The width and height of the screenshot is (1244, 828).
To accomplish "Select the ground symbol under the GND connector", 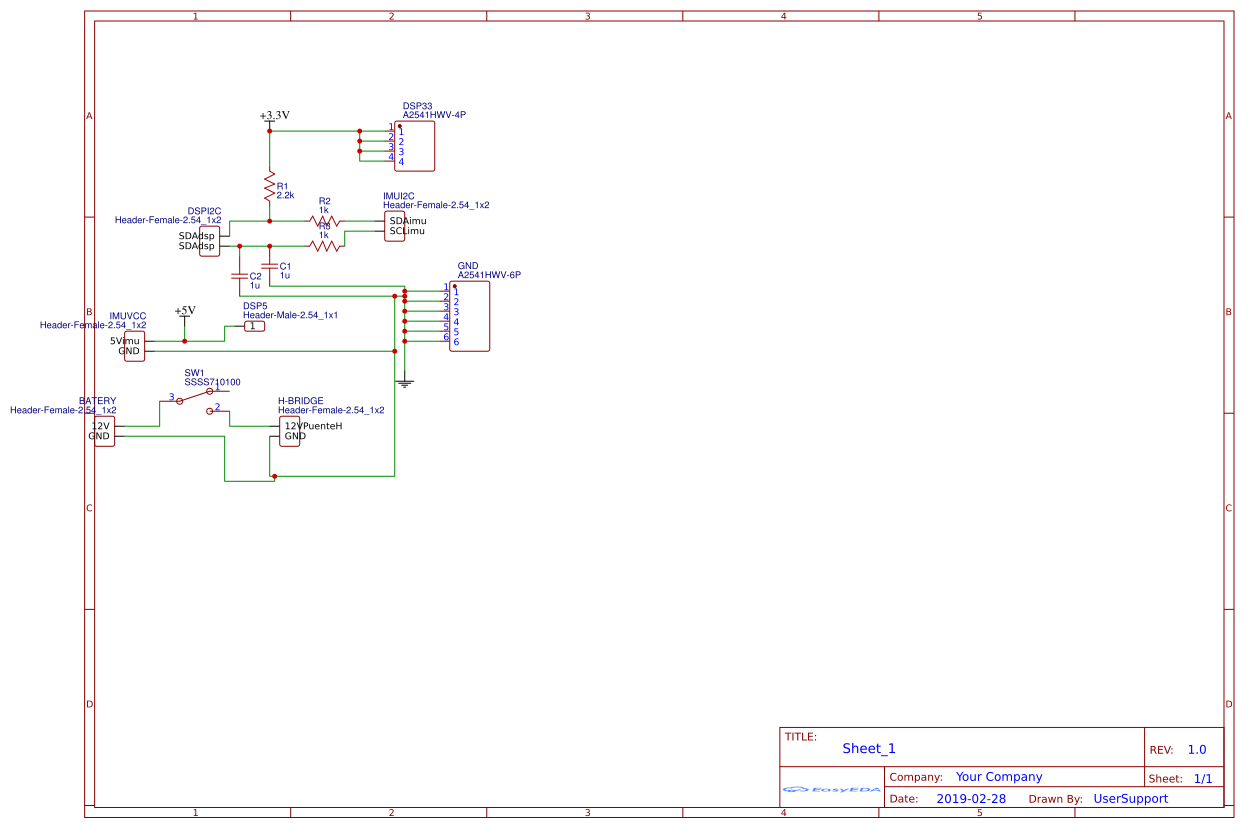I will [x=405, y=383].
